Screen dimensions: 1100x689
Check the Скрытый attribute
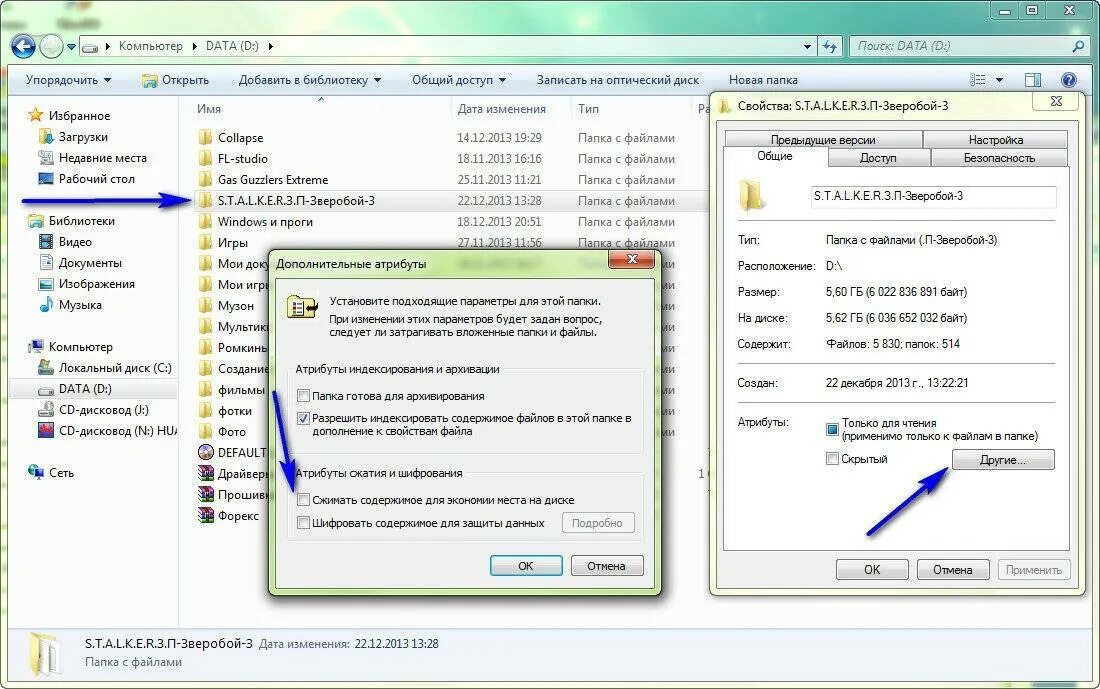pos(832,459)
